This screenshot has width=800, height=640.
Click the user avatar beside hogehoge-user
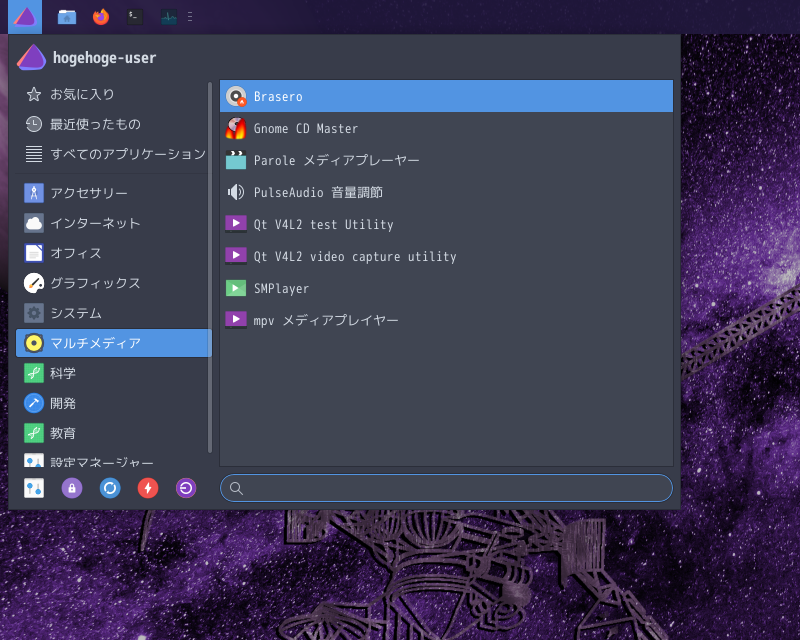click(x=32, y=57)
